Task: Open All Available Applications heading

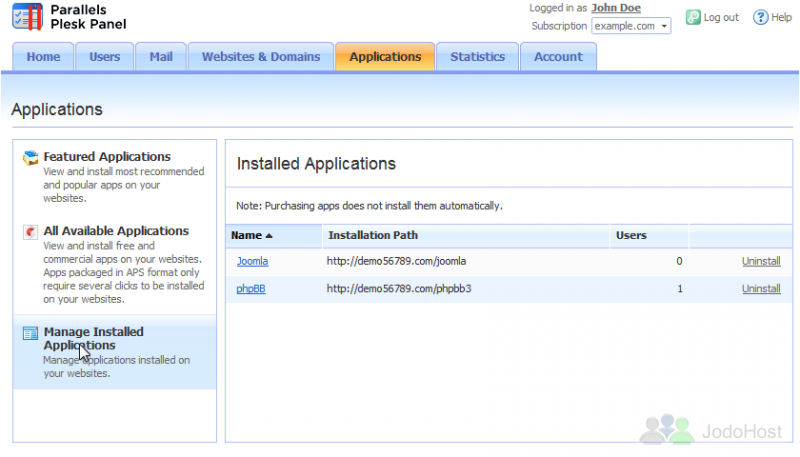Action: [x=116, y=231]
